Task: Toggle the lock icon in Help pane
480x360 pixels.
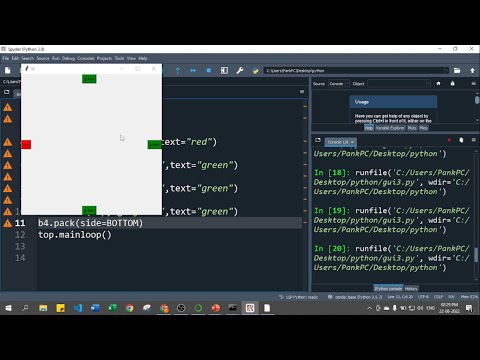Action: point(452,83)
